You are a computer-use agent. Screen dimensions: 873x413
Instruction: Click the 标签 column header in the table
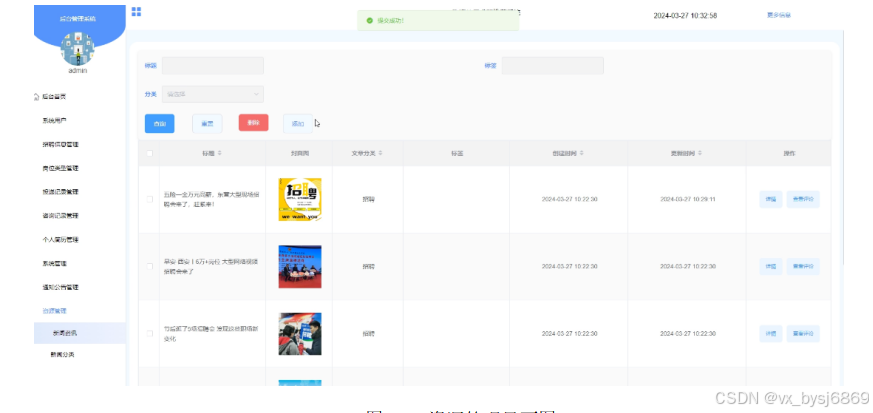coord(457,153)
